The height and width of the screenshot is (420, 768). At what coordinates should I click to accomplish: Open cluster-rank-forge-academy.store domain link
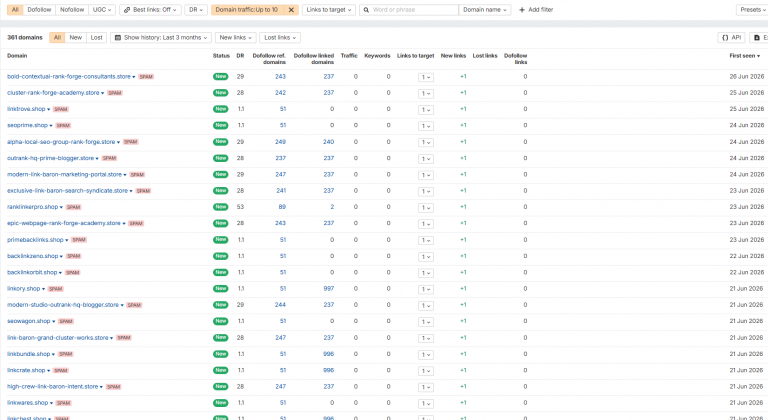[x=53, y=93]
